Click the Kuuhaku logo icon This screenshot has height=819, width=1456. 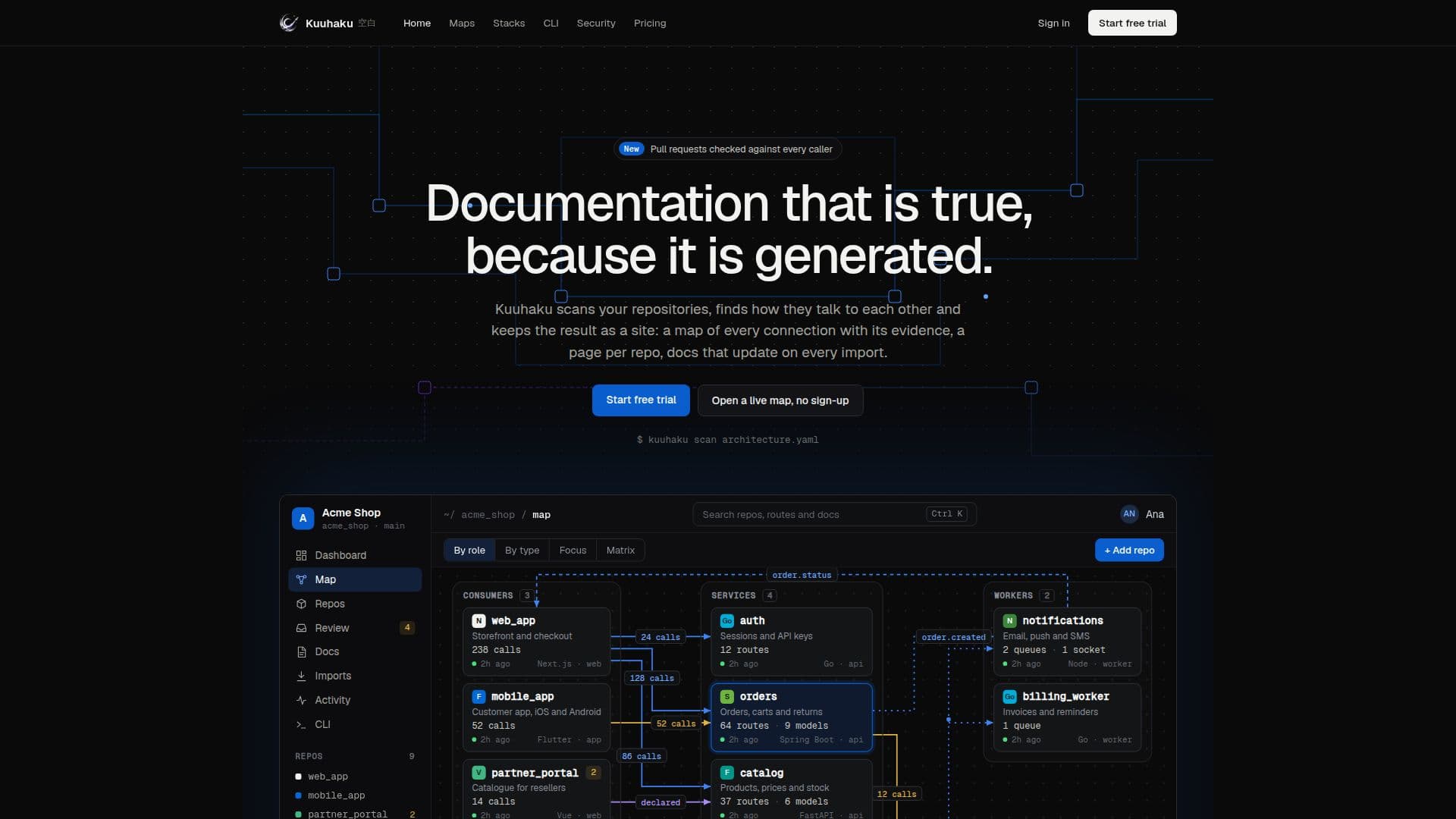(288, 23)
